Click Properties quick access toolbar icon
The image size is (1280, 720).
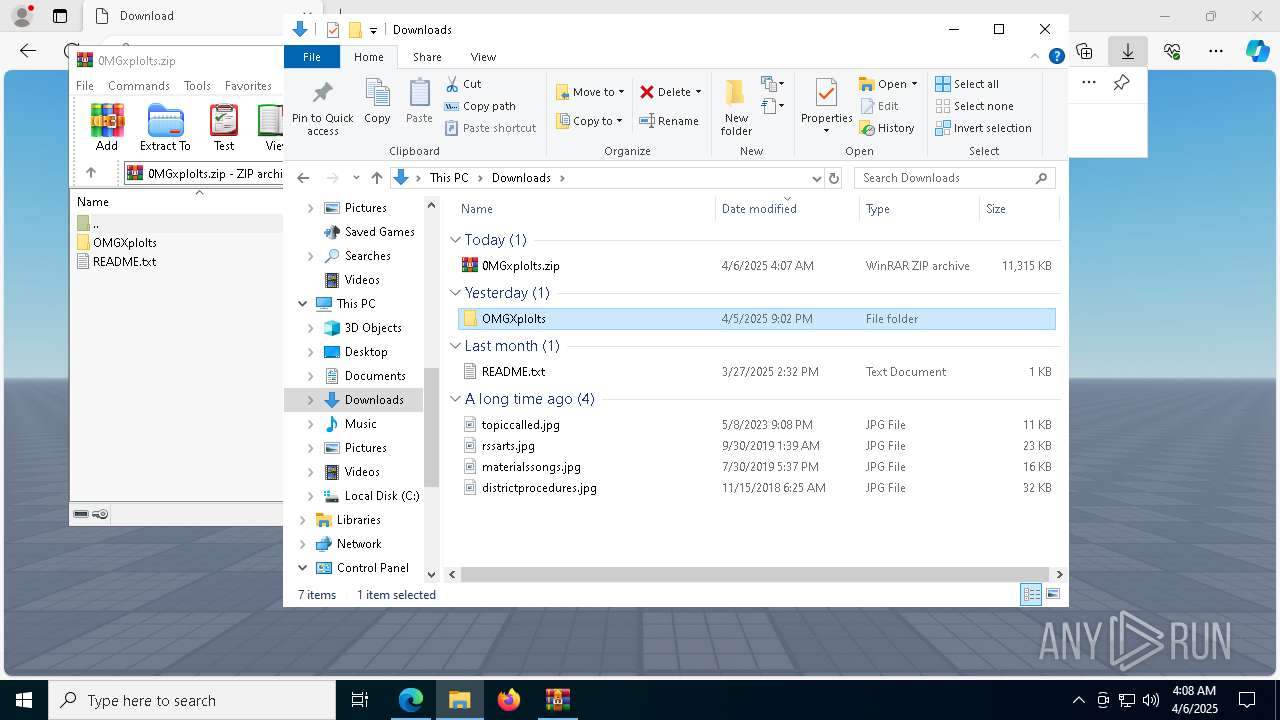pyautogui.click(x=333, y=30)
